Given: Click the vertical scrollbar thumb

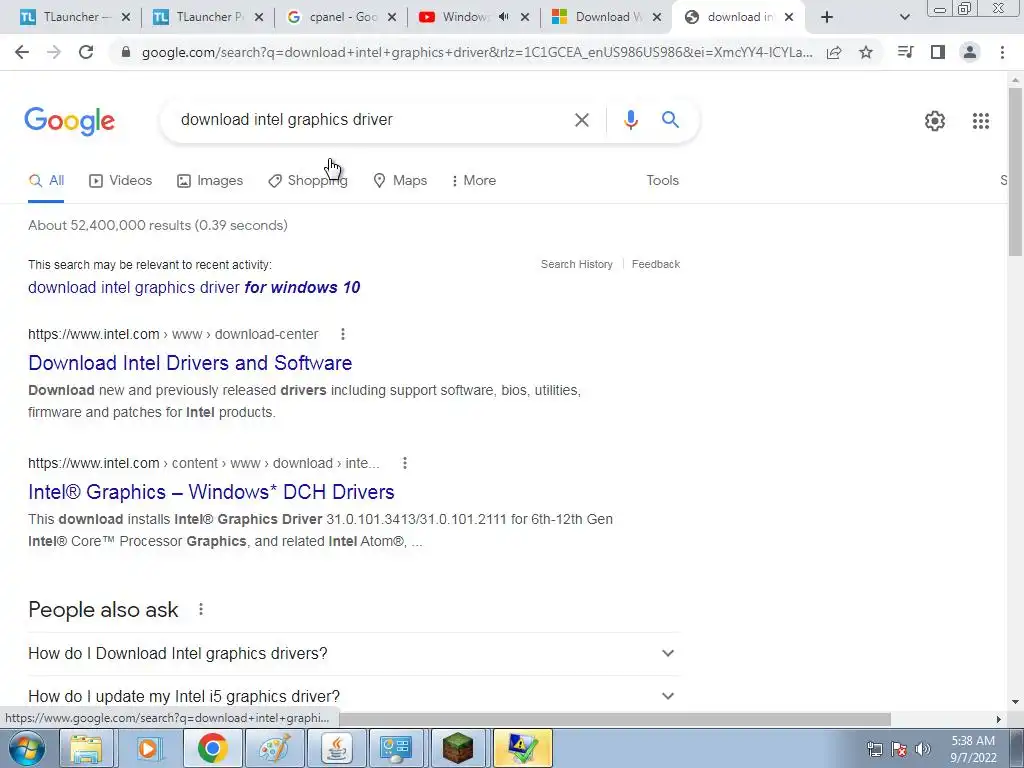Looking at the screenshot, I should pos(1015,171).
